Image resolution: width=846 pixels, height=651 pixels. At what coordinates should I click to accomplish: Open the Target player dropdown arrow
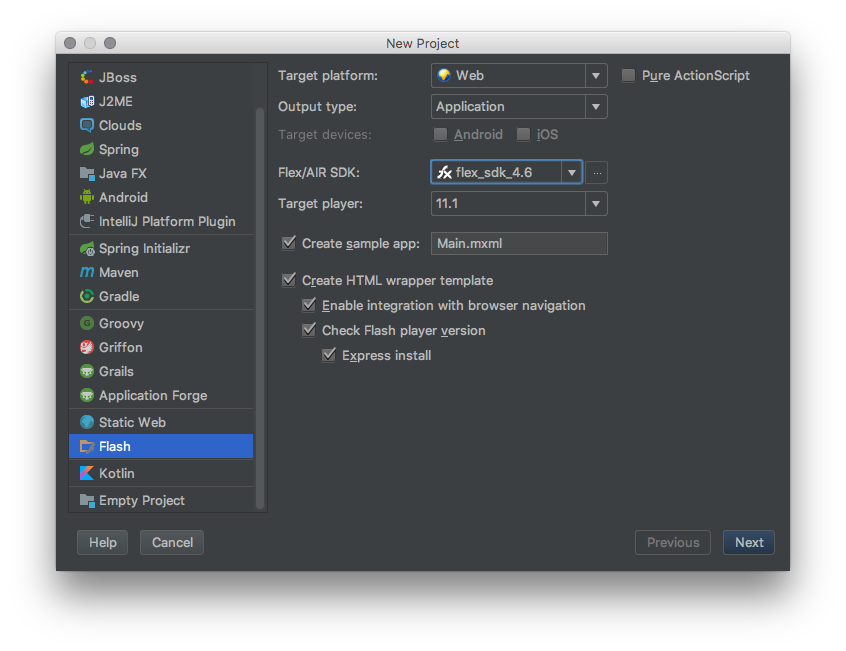coord(596,204)
